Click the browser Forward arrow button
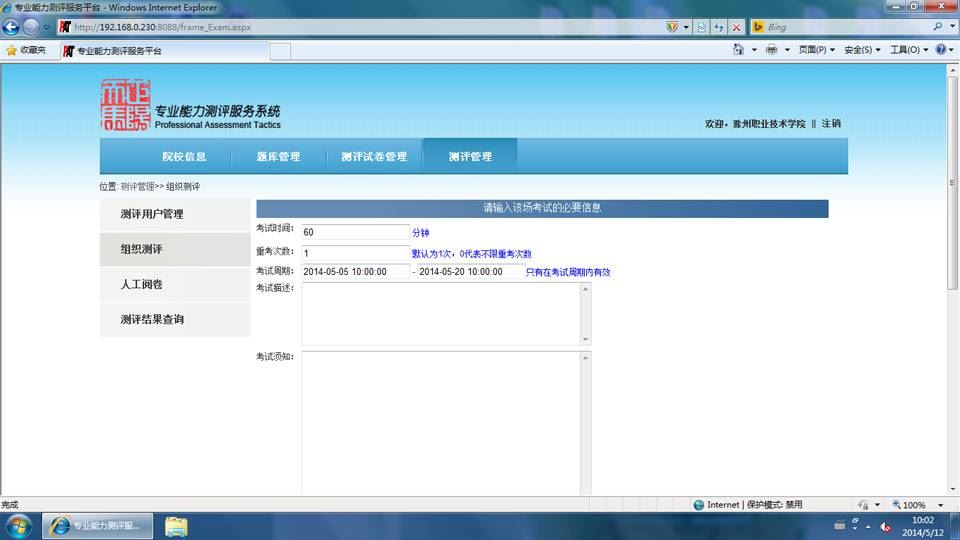960x540 pixels. click(31, 27)
